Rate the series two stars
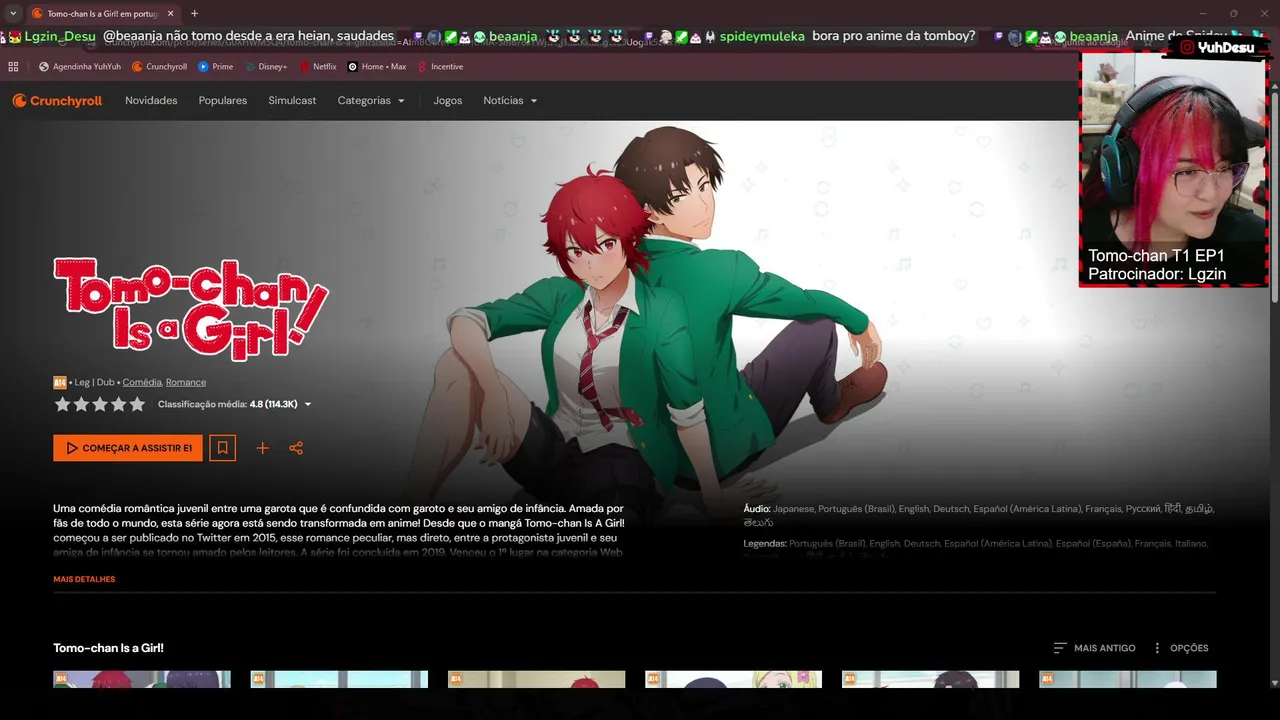 pos(81,404)
